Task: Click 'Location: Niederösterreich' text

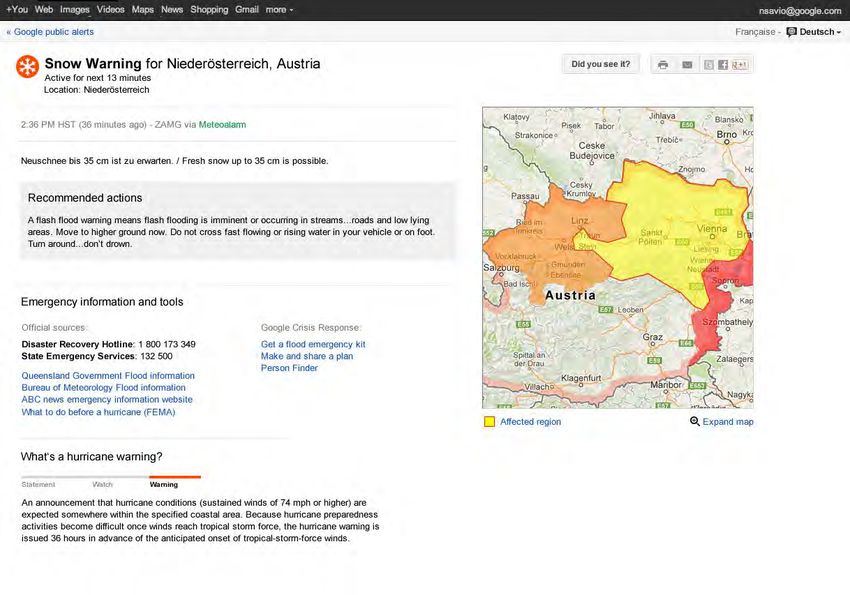Action: [x=96, y=90]
